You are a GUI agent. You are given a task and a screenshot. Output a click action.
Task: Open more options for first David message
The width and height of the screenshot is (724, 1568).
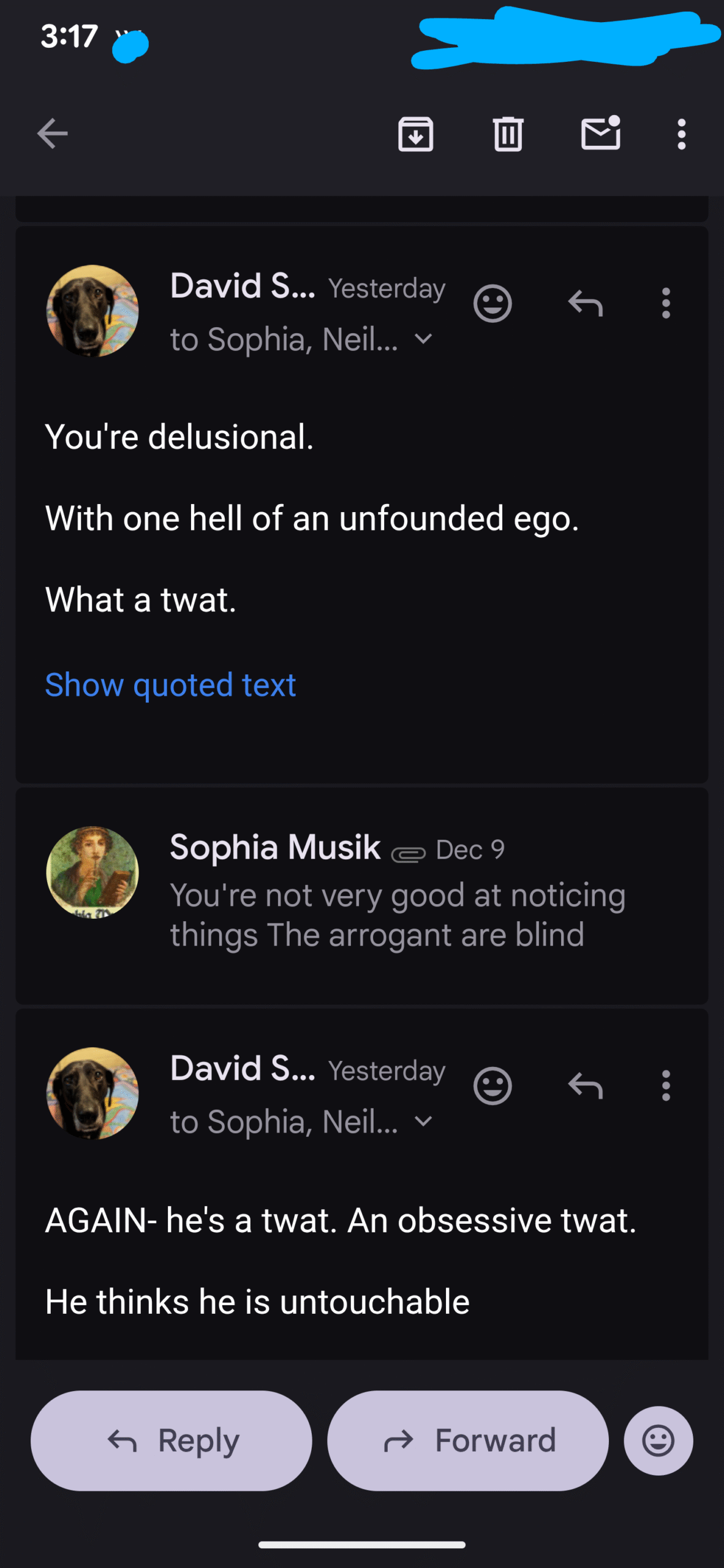(x=666, y=303)
